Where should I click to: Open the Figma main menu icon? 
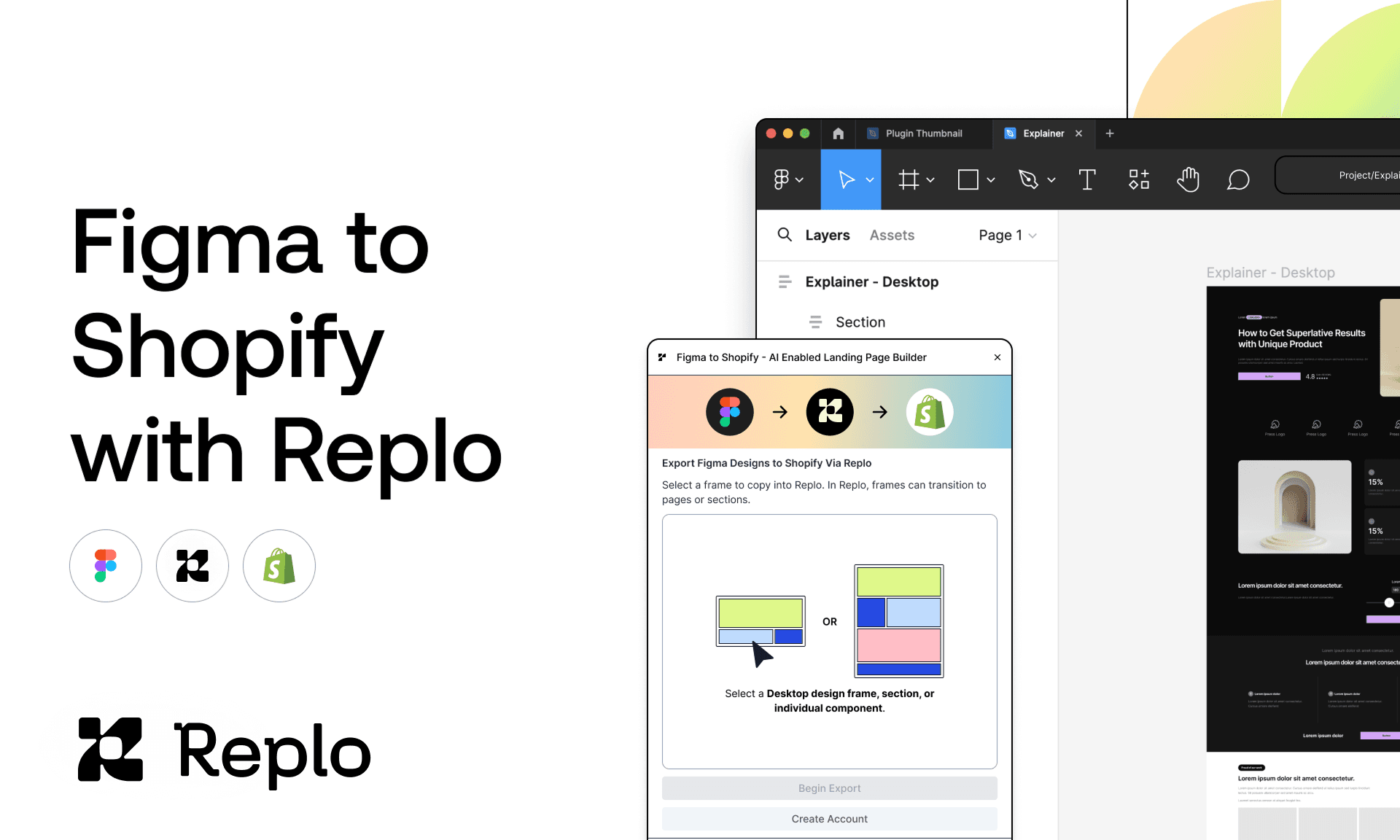782,179
